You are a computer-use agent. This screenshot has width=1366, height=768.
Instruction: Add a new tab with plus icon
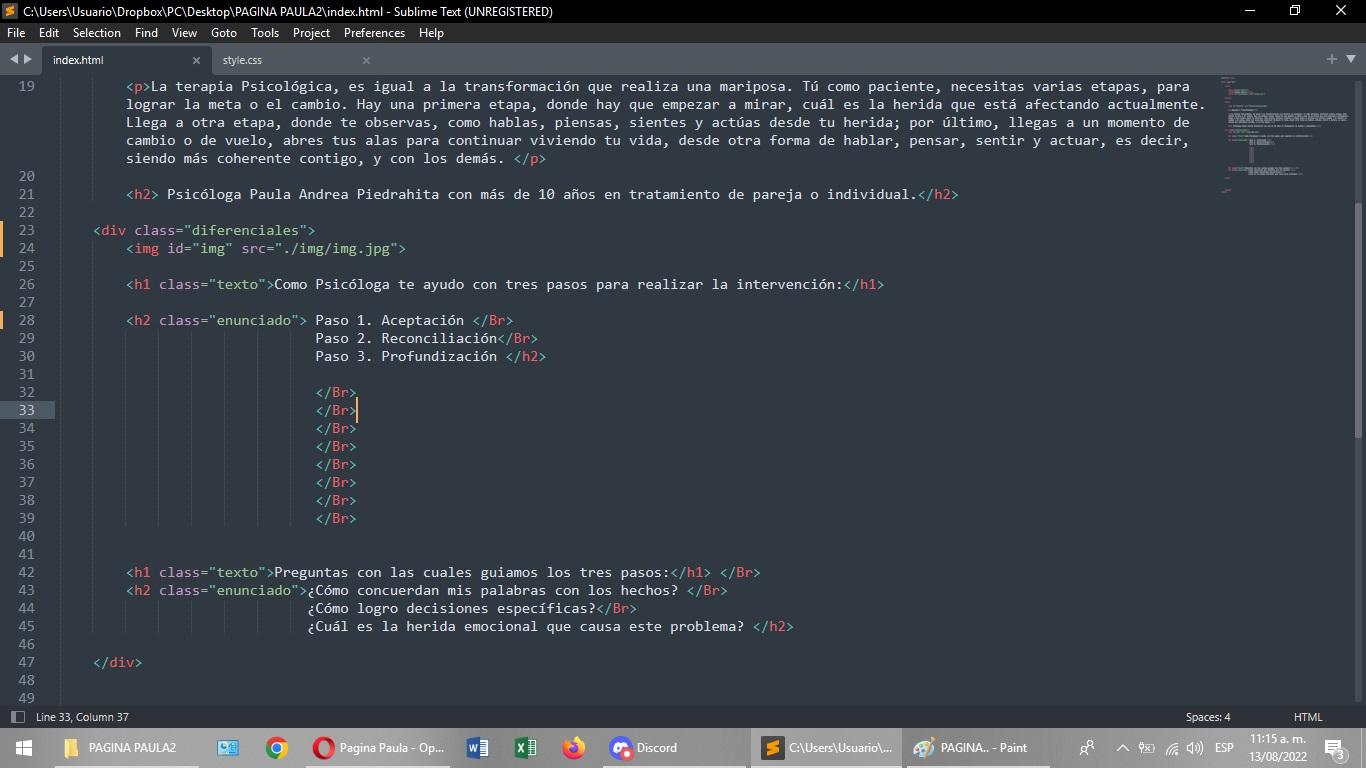(x=1332, y=59)
